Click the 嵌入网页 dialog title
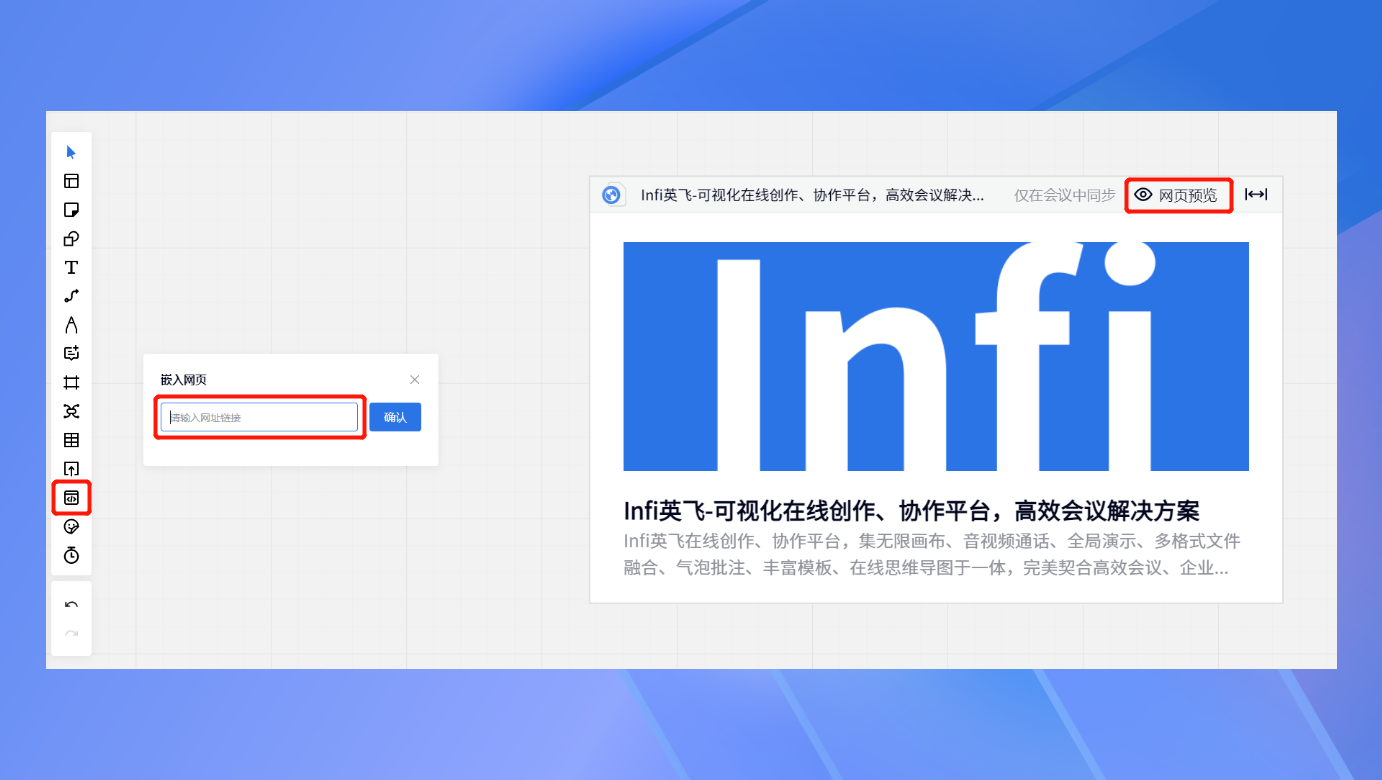Viewport: 1382px width, 780px height. pos(183,380)
